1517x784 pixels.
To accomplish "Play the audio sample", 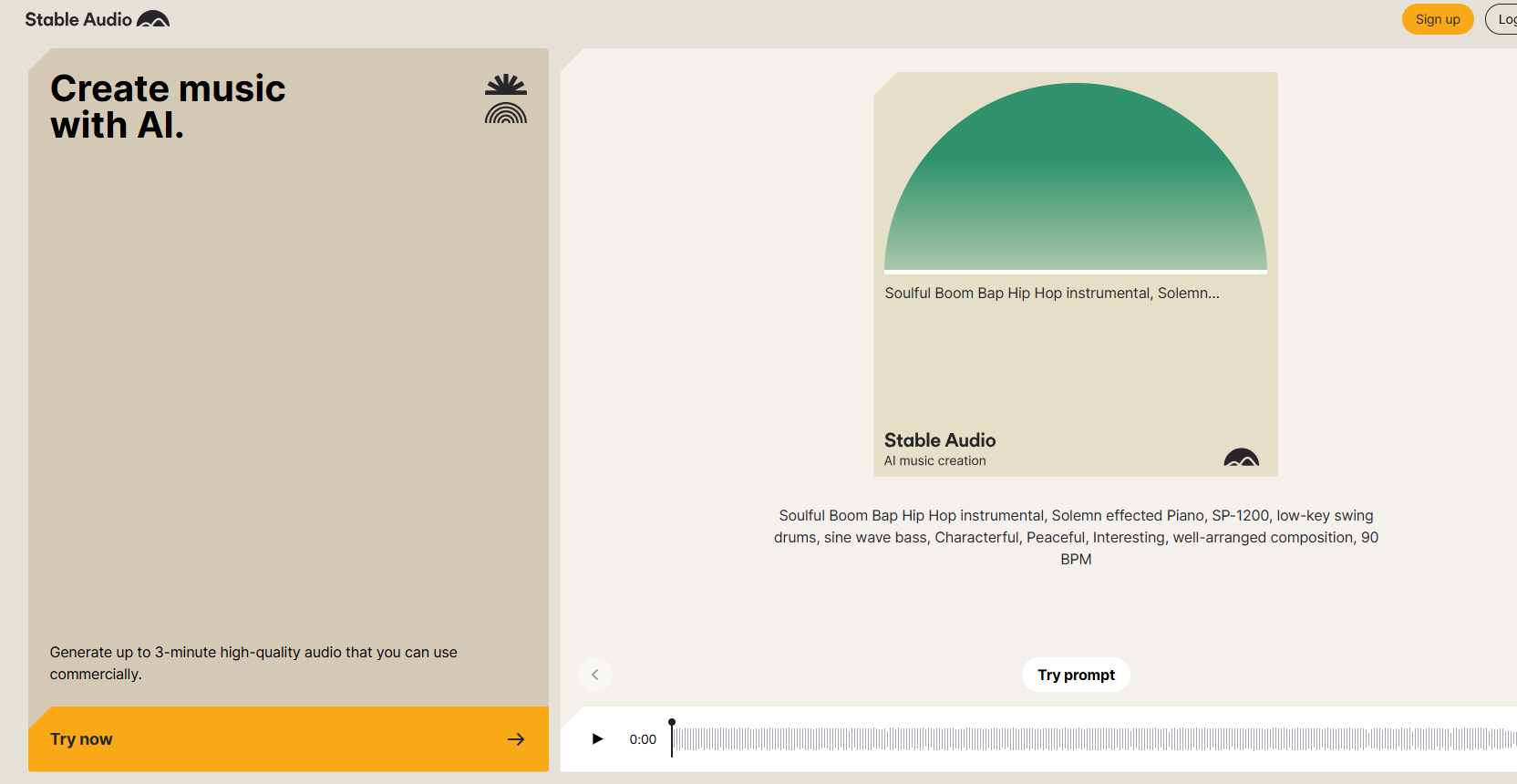I will tap(597, 738).
